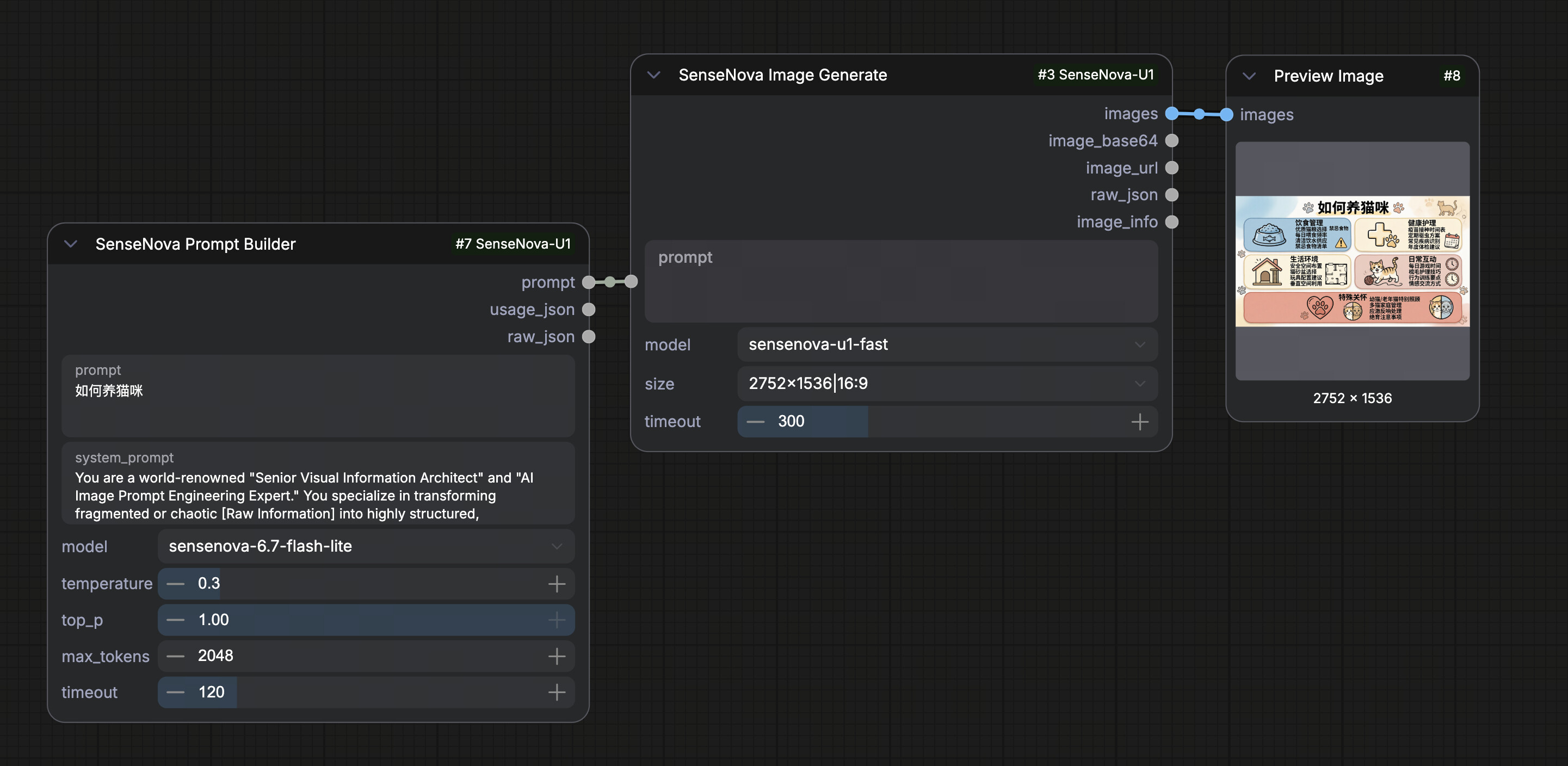The image size is (1568, 766).
Task: Click the image_base64 output socket
Action: (x=1171, y=140)
